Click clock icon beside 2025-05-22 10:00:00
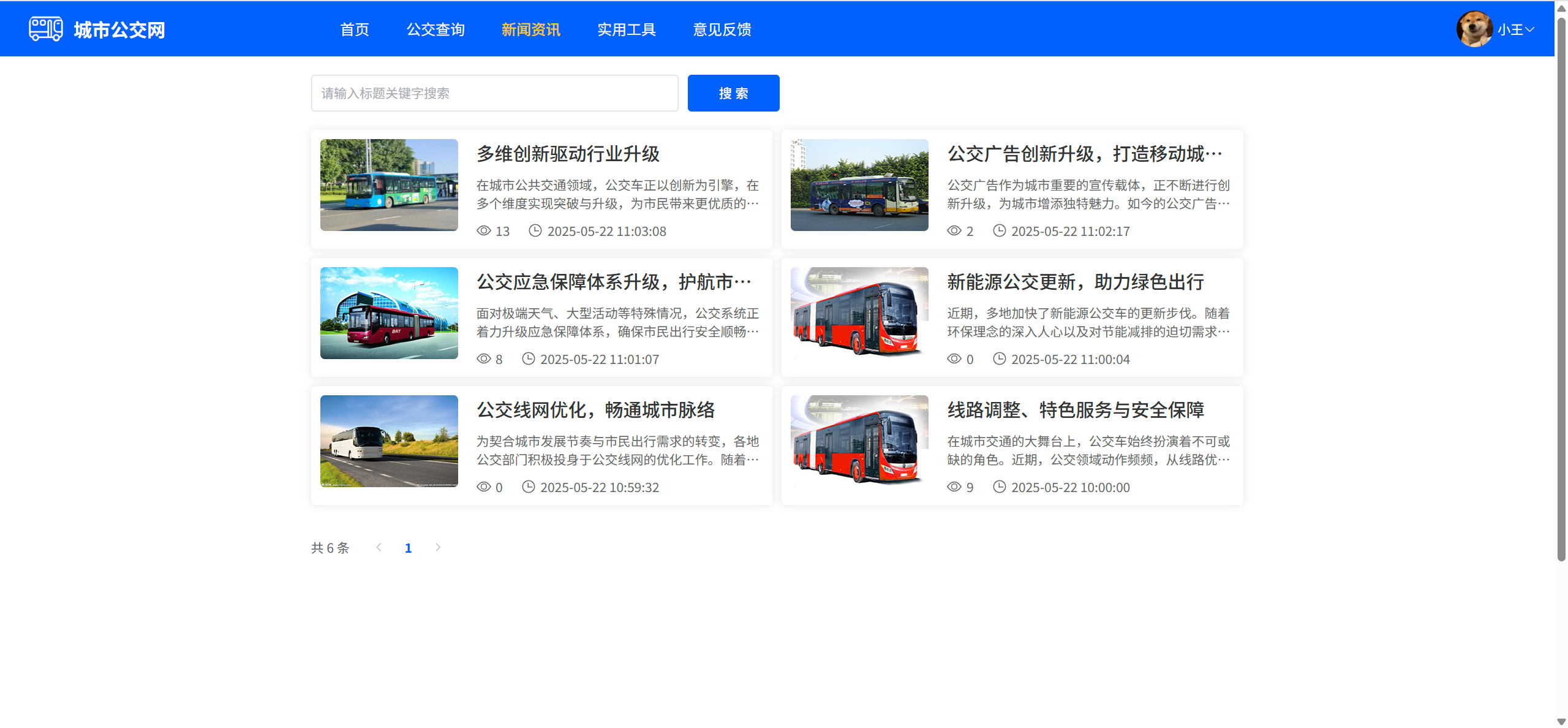This screenshot has width=1568, height=728. point(999,487)
